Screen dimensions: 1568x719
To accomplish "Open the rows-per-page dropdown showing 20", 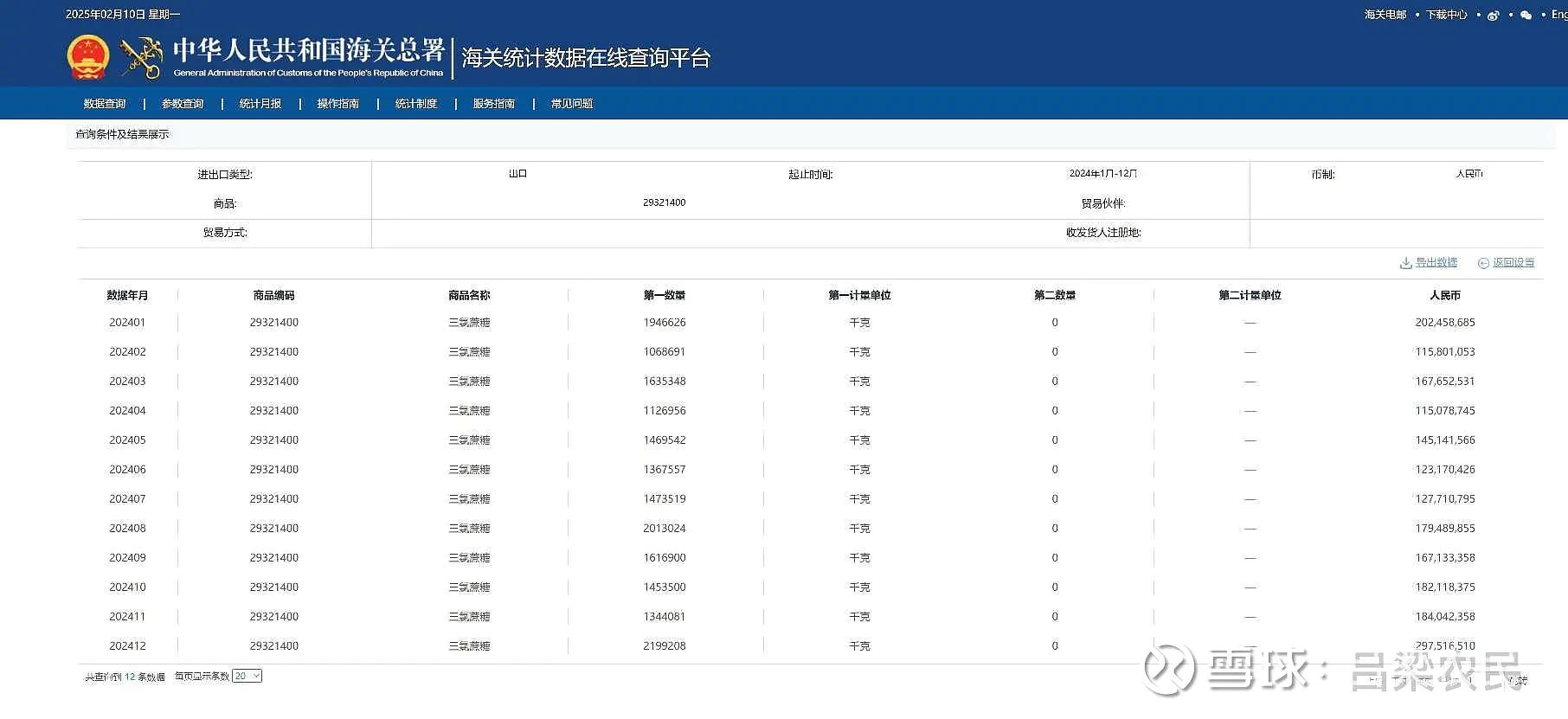I will [247, 676].
